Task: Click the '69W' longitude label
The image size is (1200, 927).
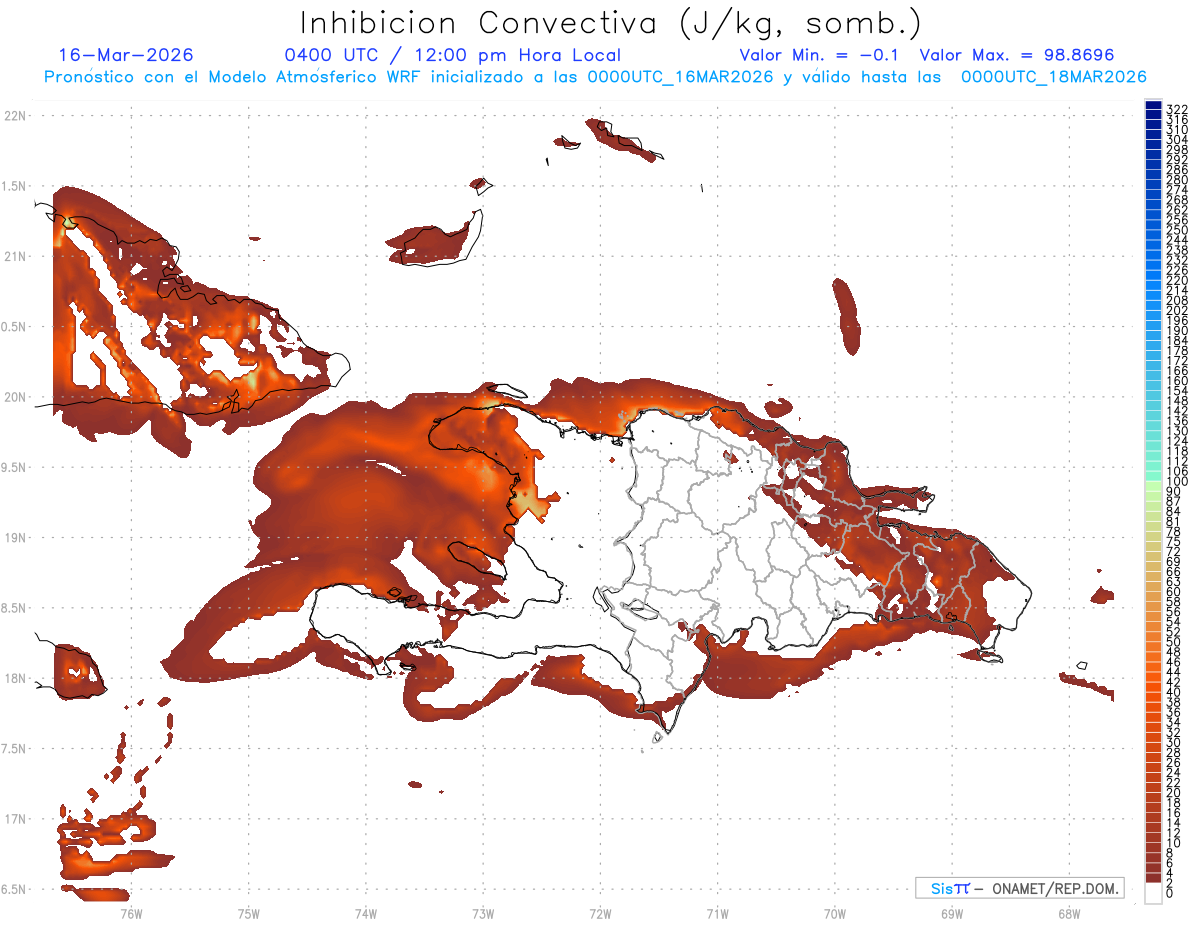Action: 952,912
